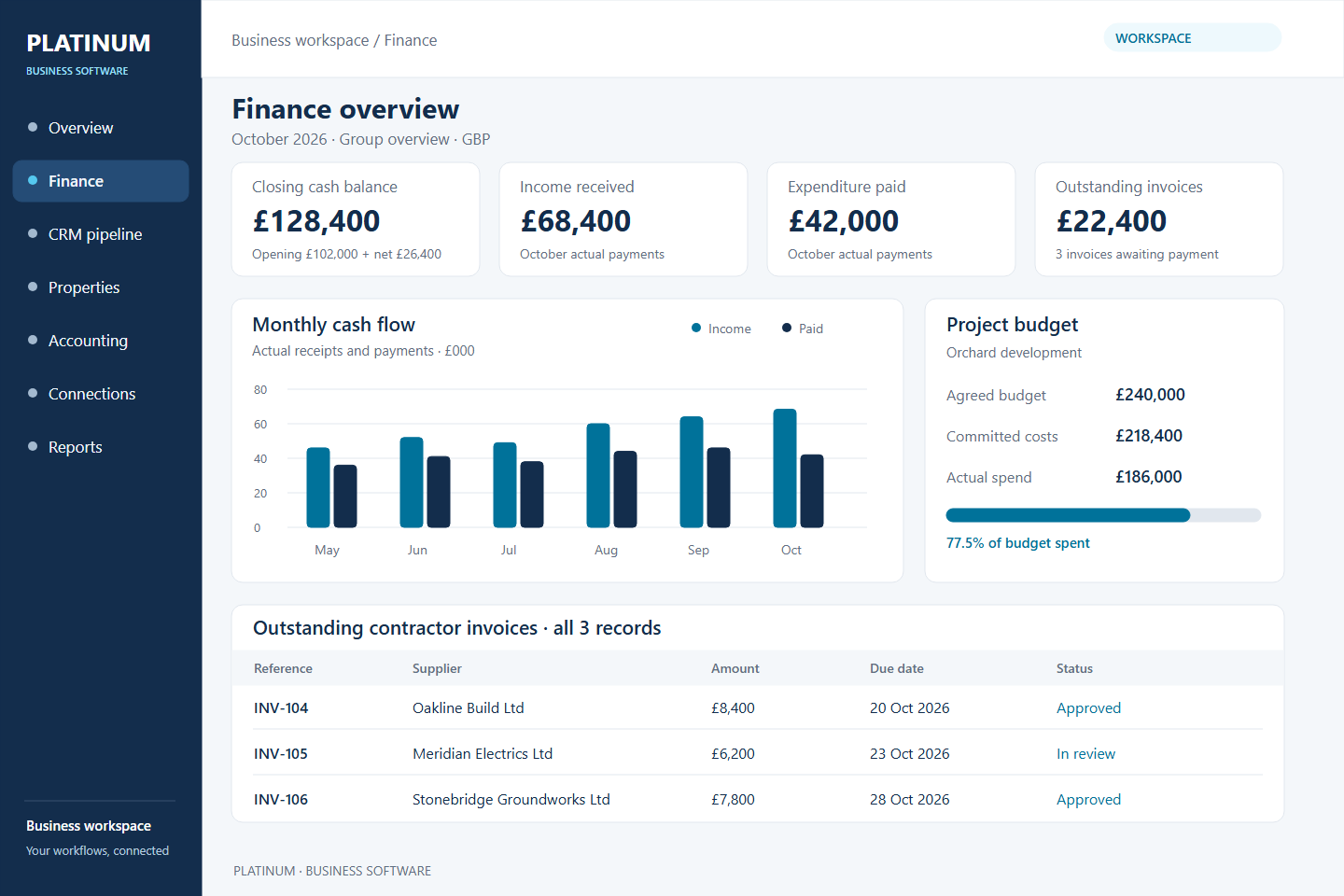Image resolution: width=1344 pixels, height=896 pixels.
Task: Click the Aug income bar
Action: (x=598, y=476)
